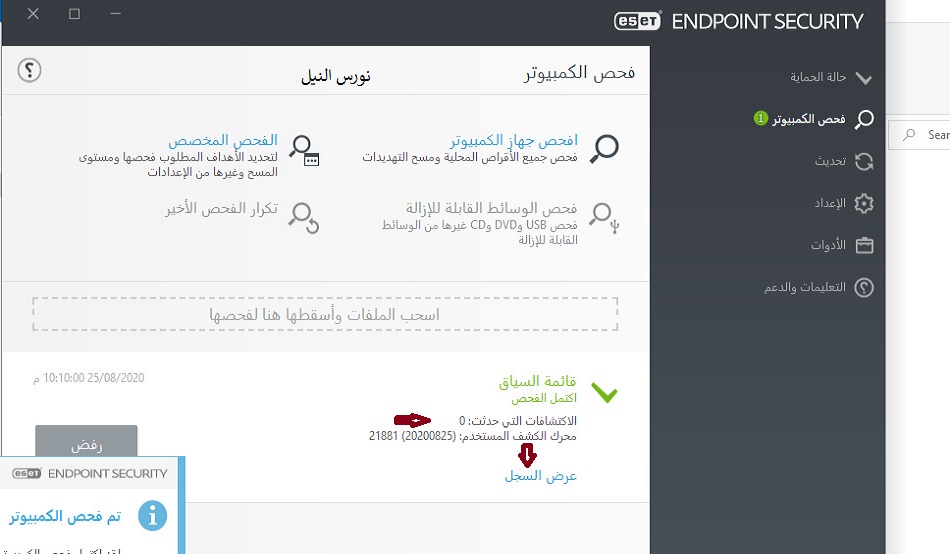Click the setup gear icon in sidebar
Image resolution: width=950 pixels, height=554 pixels.
coord(864,203)
